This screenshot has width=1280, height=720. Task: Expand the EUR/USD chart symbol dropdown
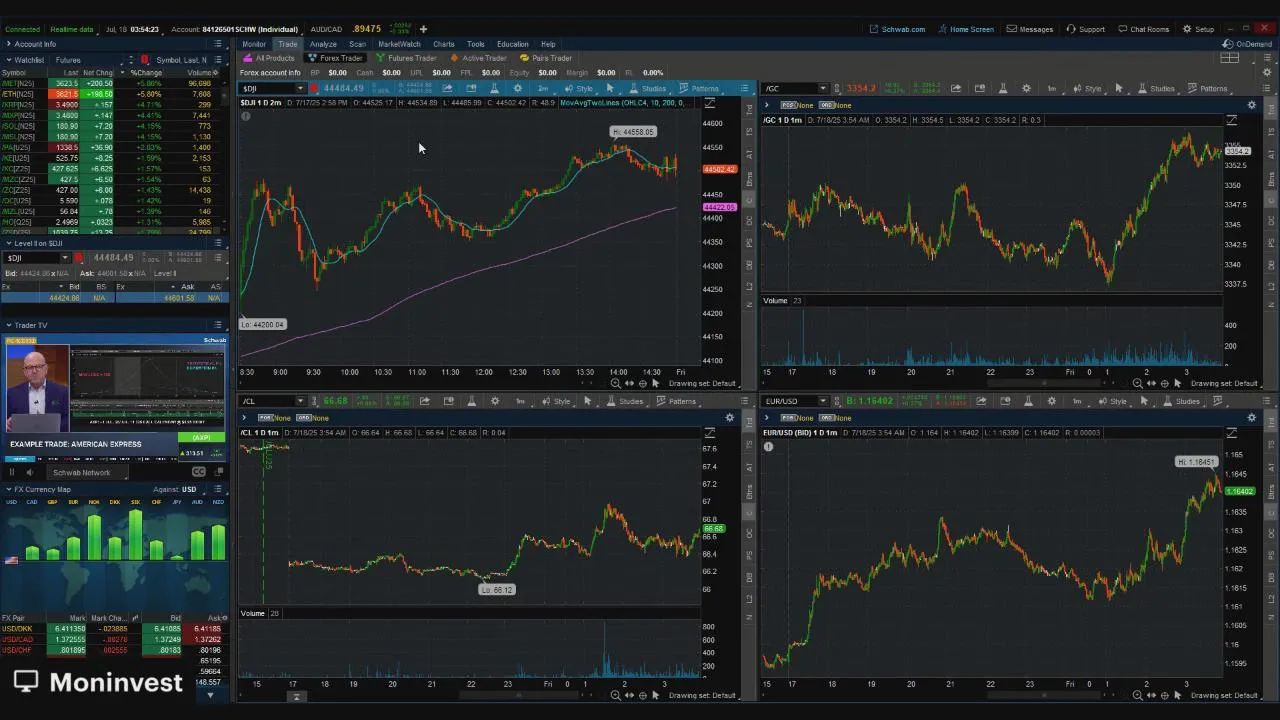pyautogui.click(x=822, y=401)
